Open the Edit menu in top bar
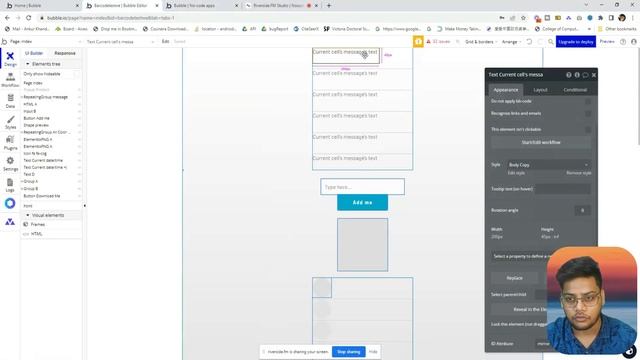 (165, 42)
